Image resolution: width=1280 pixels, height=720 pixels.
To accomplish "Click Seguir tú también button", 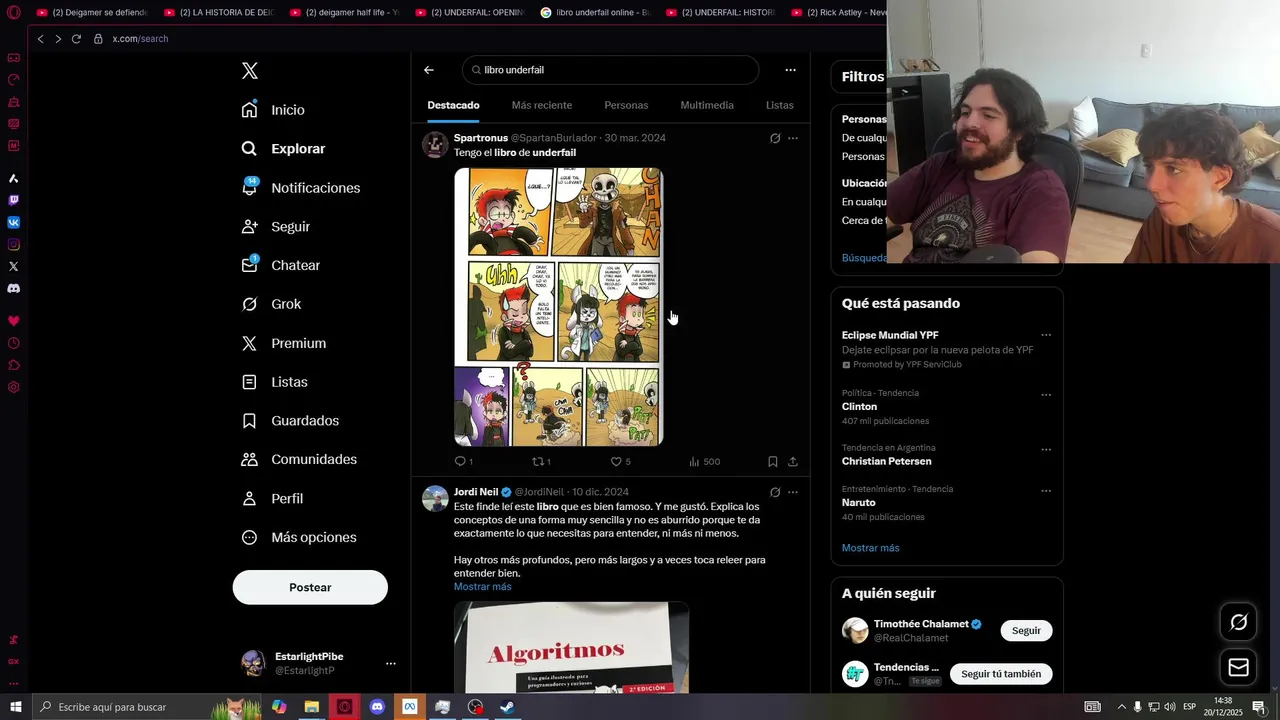I will 1001,674.
